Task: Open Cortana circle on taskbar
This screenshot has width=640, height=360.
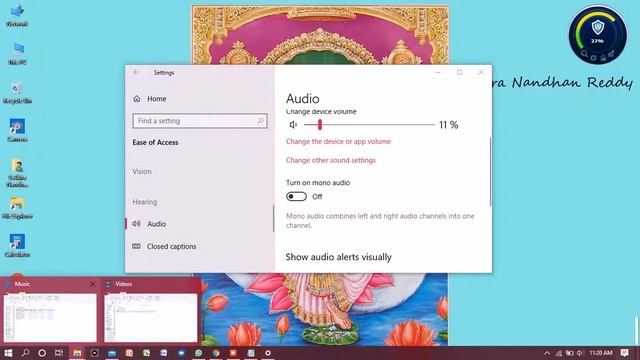Action: (x=42, y=353)
